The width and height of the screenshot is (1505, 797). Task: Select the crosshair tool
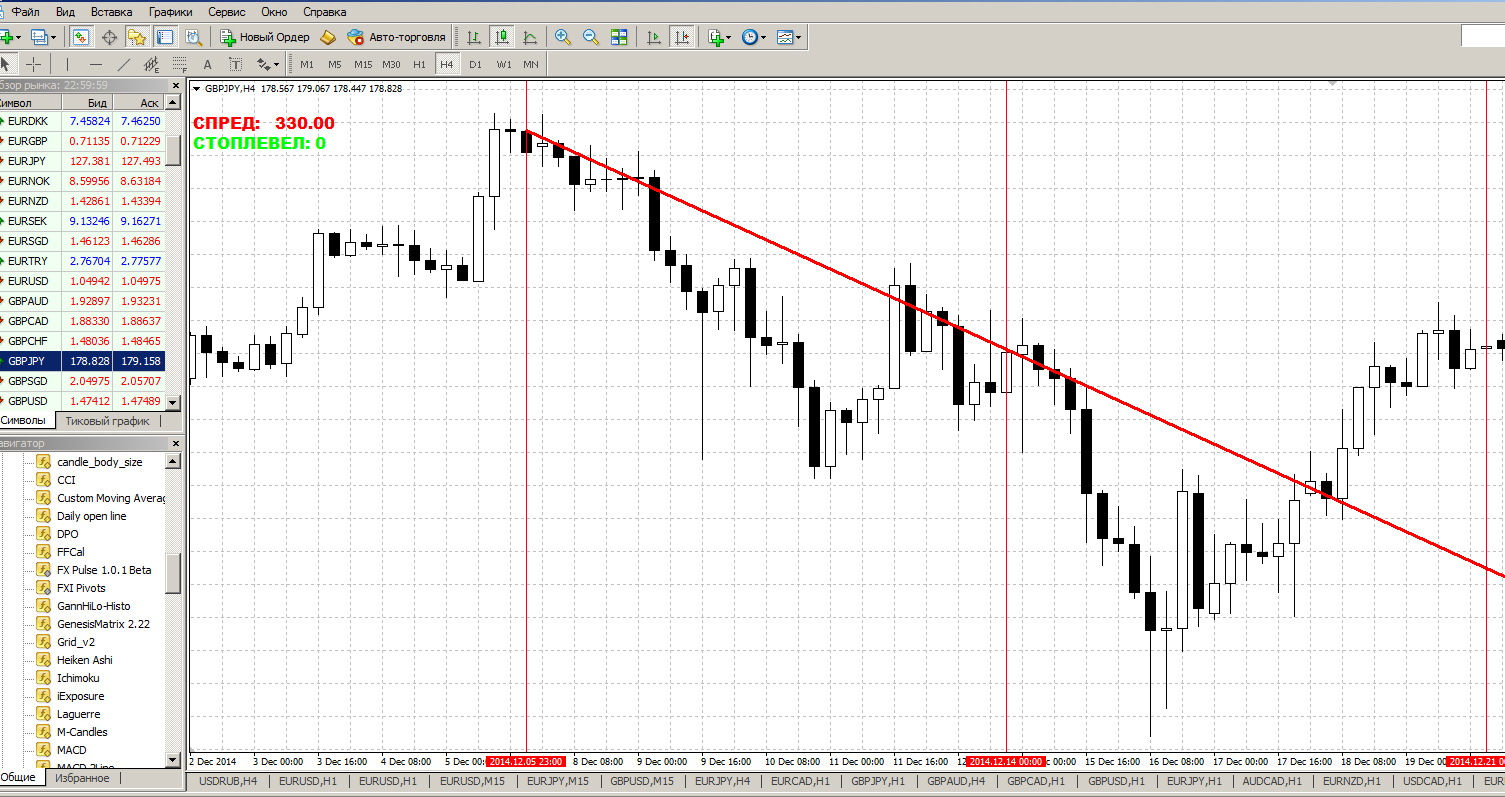(x=33, y=64)
